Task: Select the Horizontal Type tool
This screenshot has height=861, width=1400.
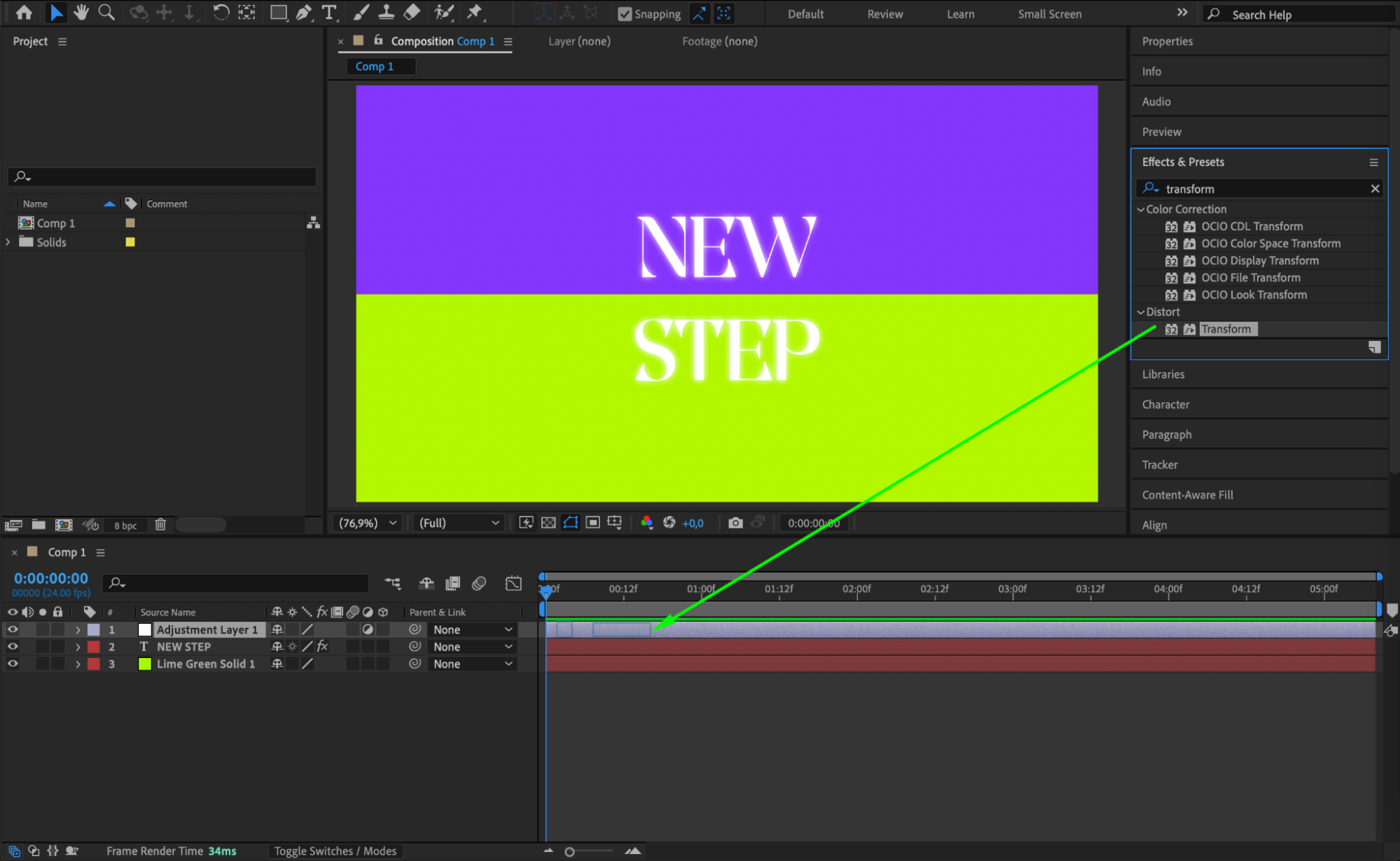Action: point(328,12)
